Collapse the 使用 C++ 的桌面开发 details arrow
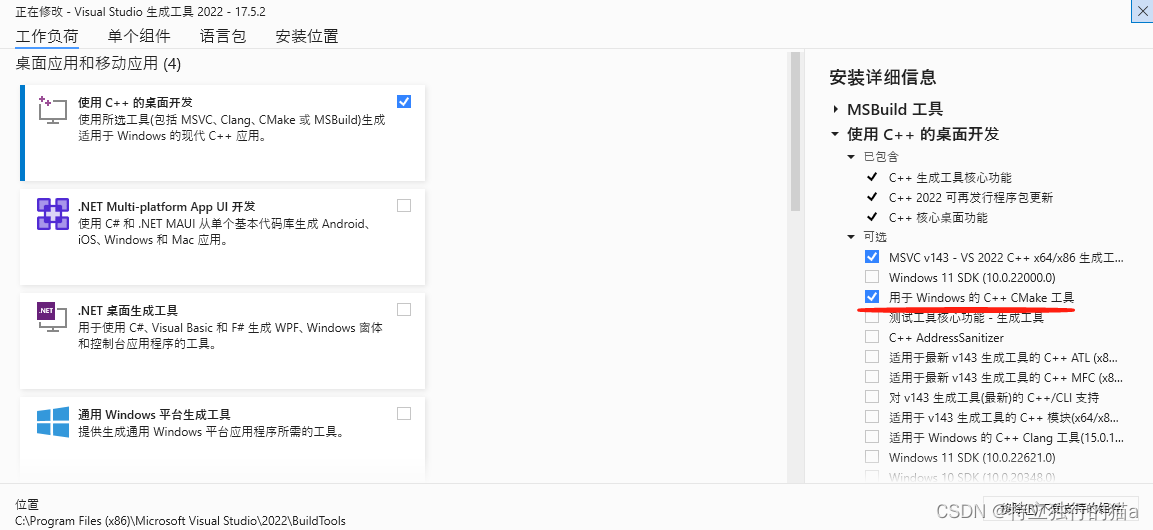 [835, 135]
